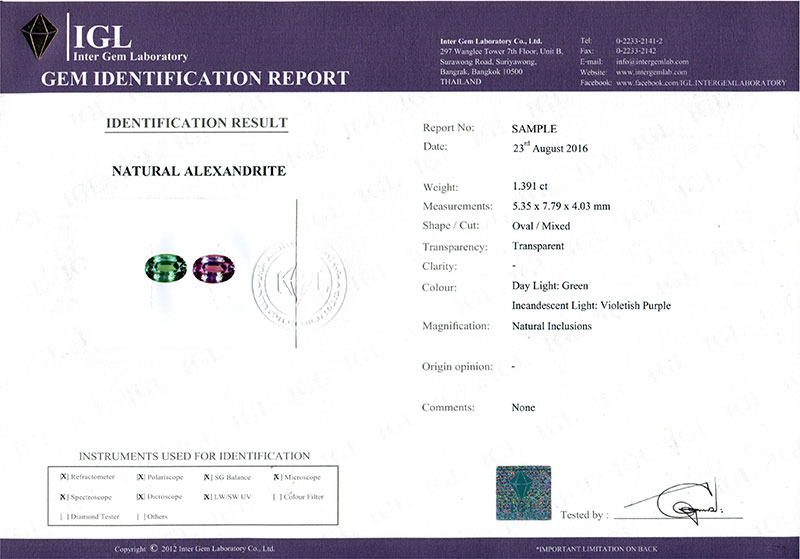
Task: Click the 'Colour:' label
Action: 439,288
